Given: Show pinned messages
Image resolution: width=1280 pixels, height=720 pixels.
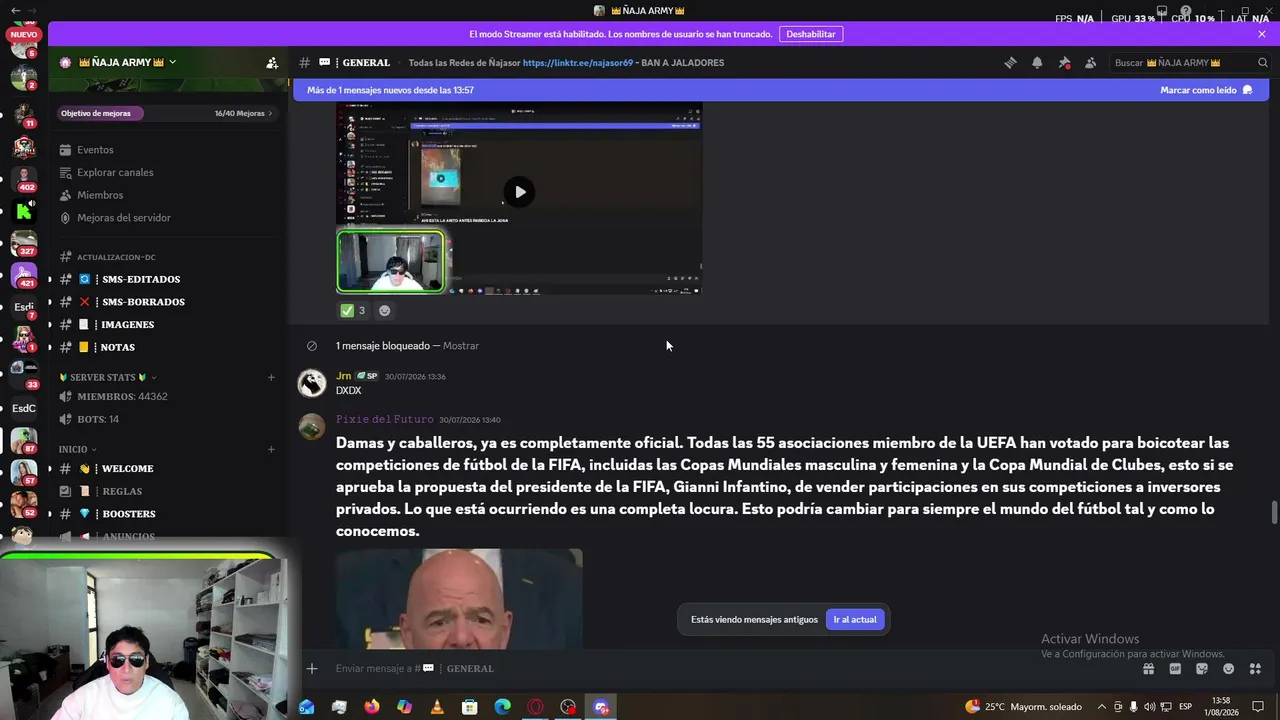Looking at the screenshot, I should pyautogui.click(x=1064, y=62).
